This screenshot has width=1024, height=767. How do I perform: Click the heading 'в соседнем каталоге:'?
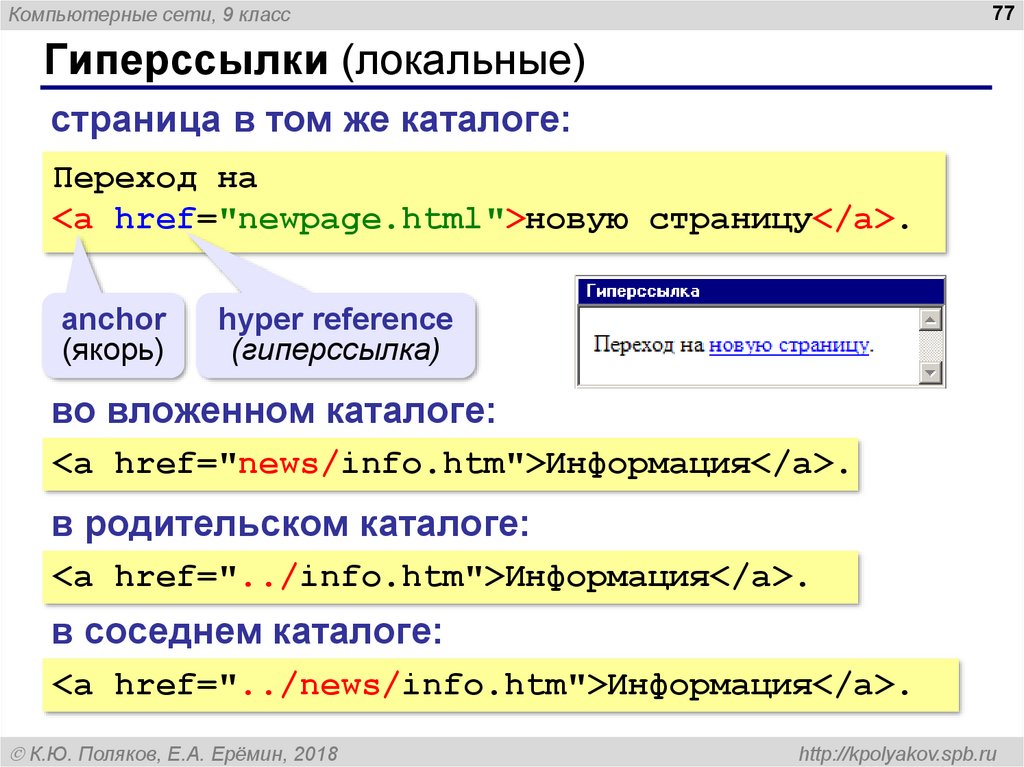pos(247,632)
